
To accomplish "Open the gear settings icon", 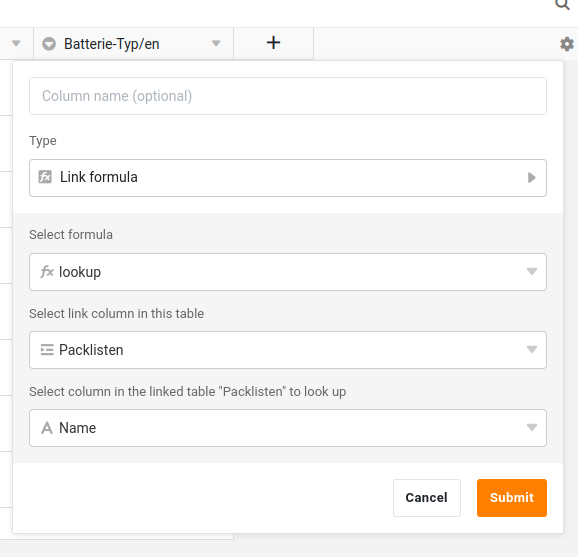I will (x=567, y=44).
